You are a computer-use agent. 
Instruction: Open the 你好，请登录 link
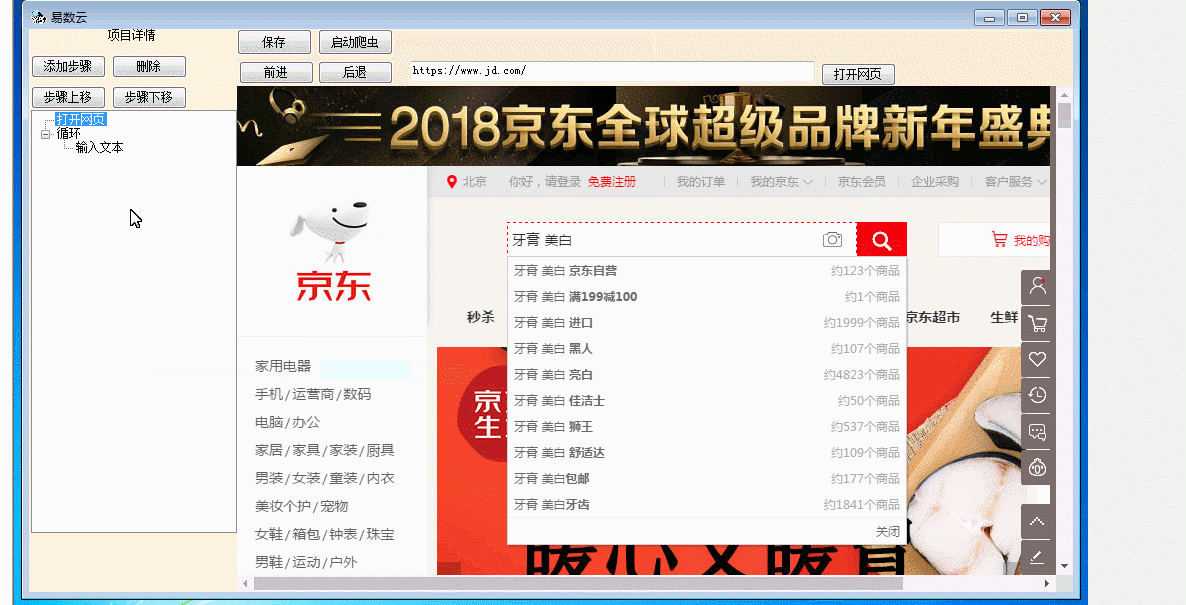[x=545, y=182]
